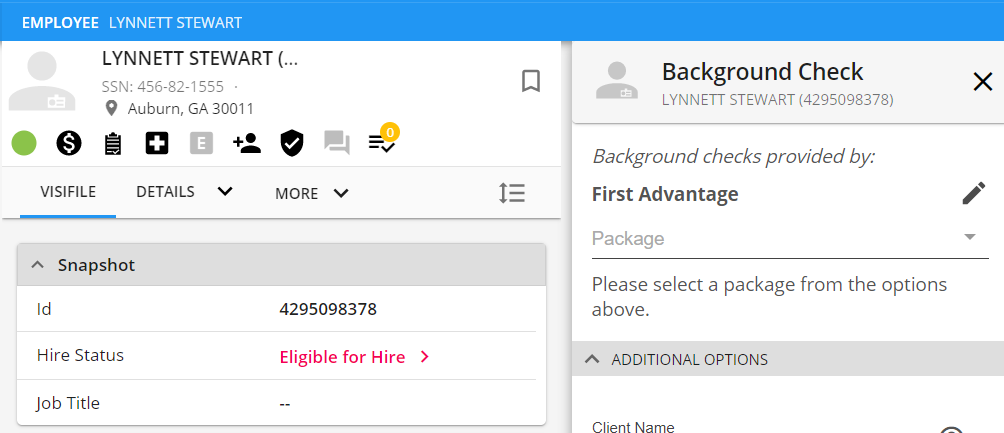
Task: Switch to the Visifile tab
Action: (x=68, y=192)
